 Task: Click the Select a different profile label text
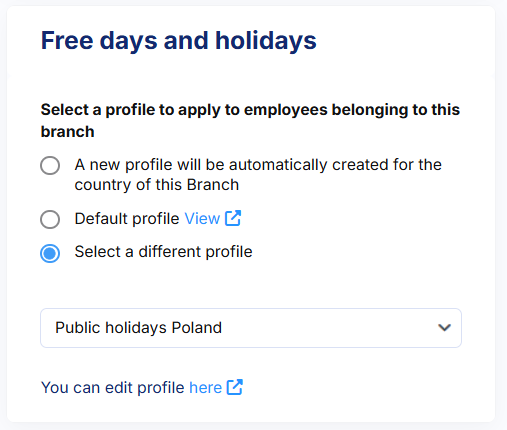[163, 252]
